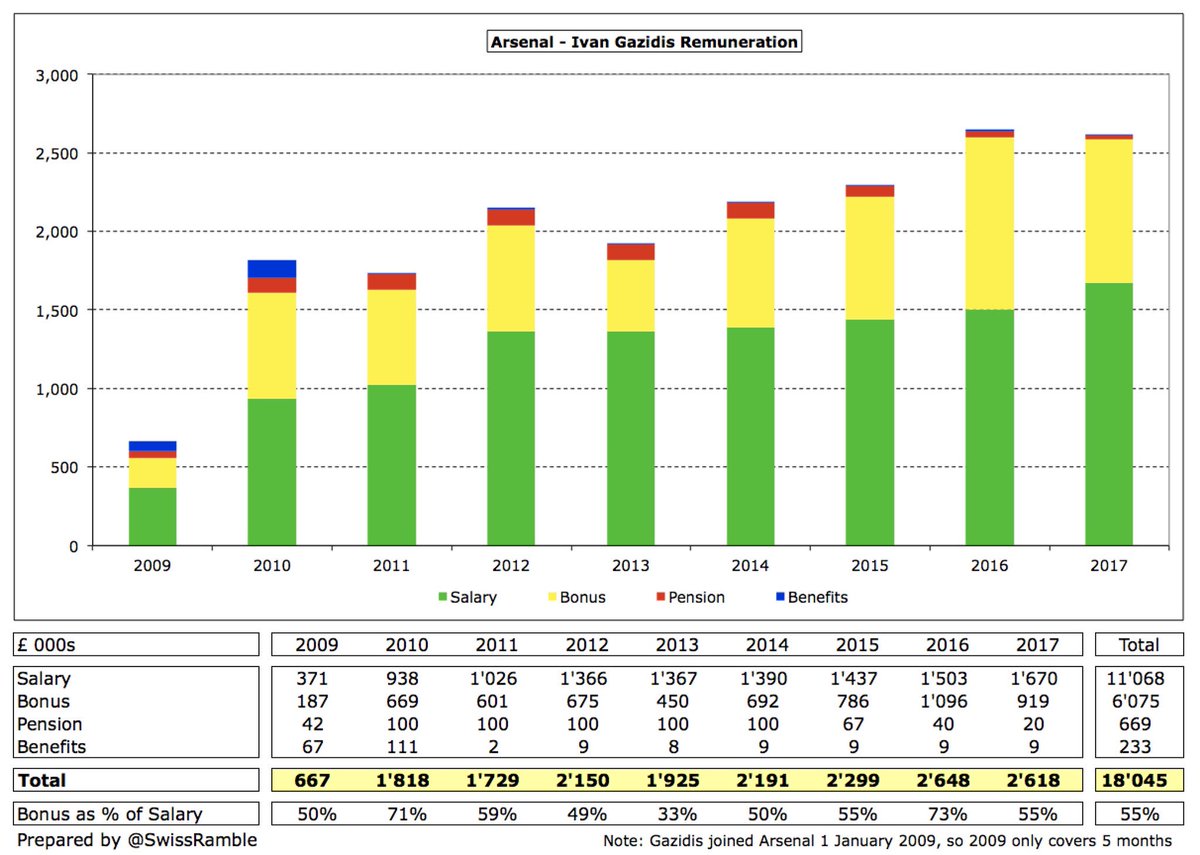Image resolution: width=1200 pixels, height=855 pixels.
Task: Click the note about Gazidis joining Arsenal
Action: click(889, 842)
